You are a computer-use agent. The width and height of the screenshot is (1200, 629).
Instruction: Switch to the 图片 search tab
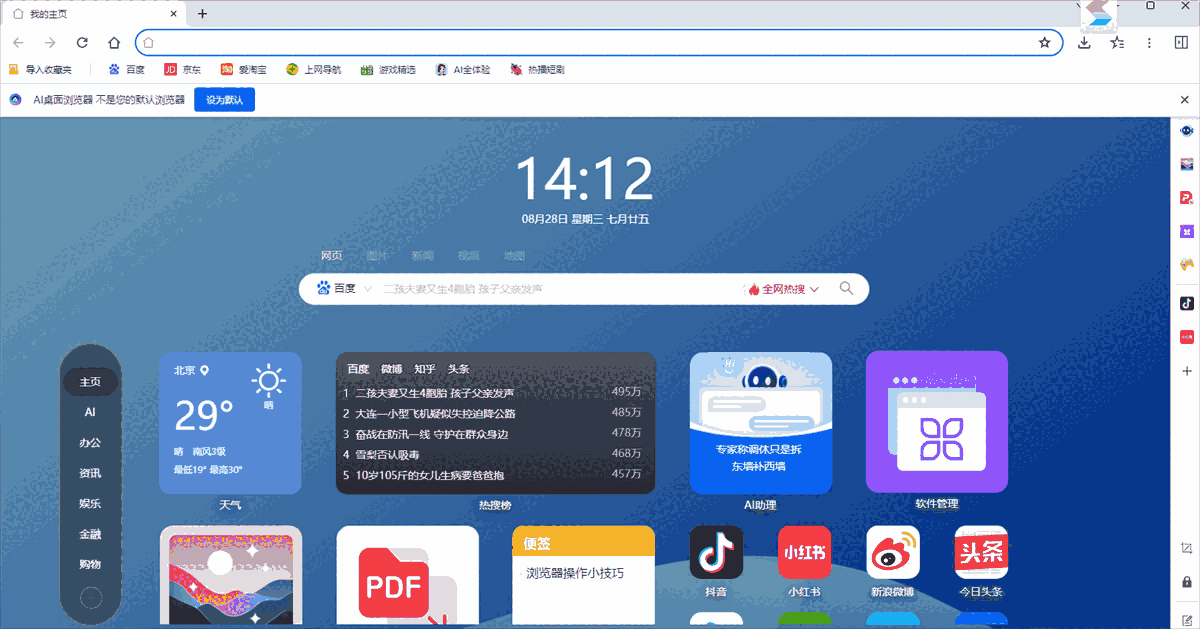coord(376,255)
